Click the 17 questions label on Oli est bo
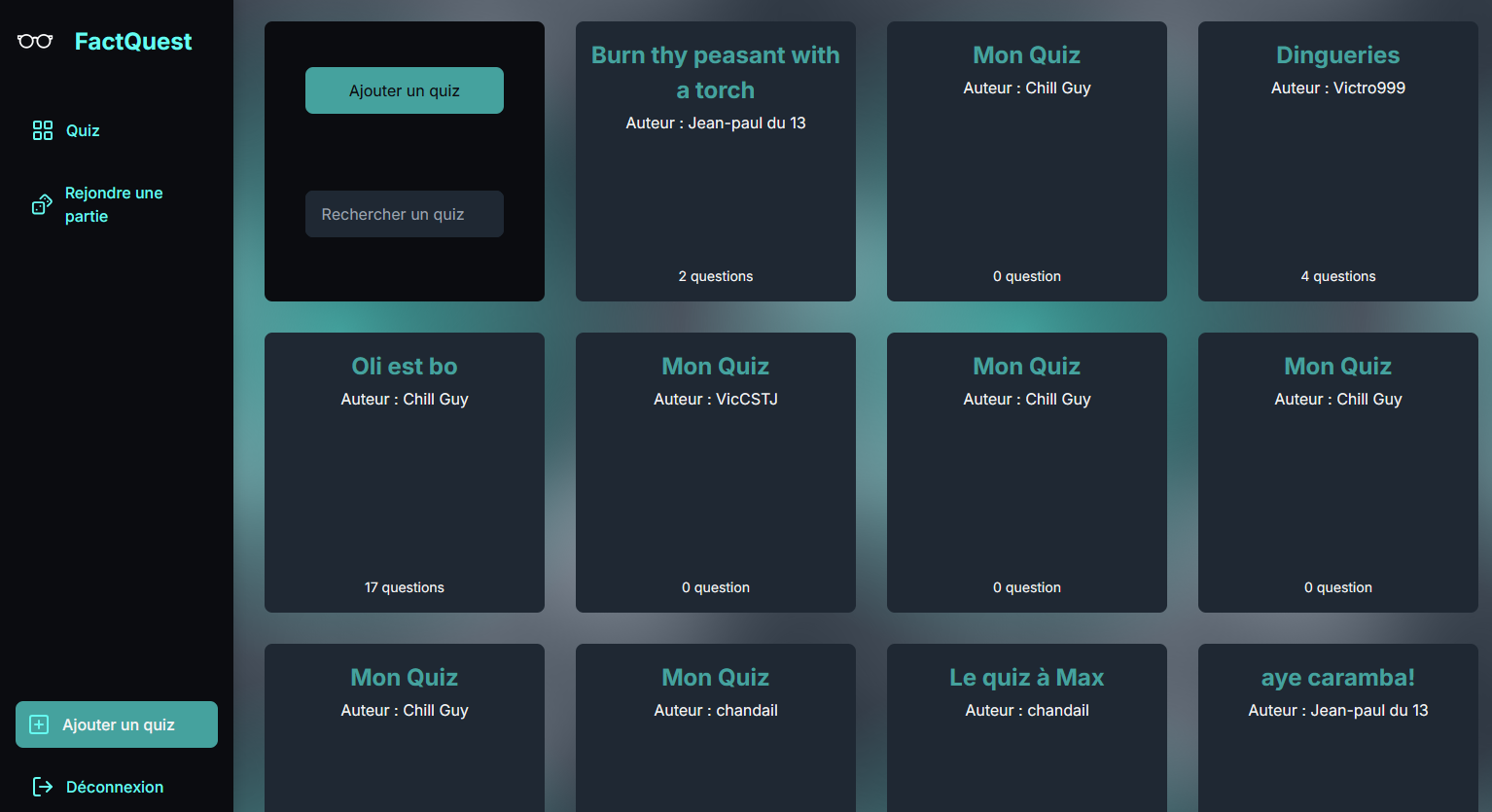This screenshot has height=812, width=1492. (404, 587)
